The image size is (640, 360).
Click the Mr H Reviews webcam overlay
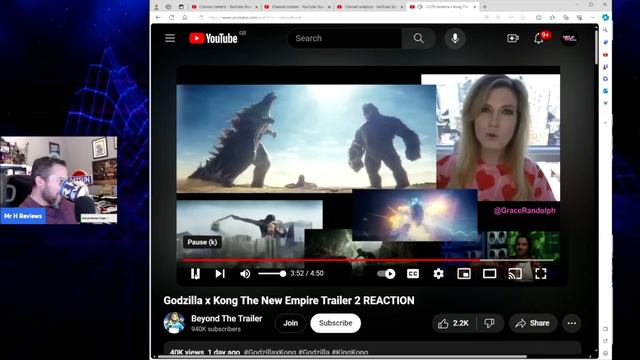click(59, 180)
